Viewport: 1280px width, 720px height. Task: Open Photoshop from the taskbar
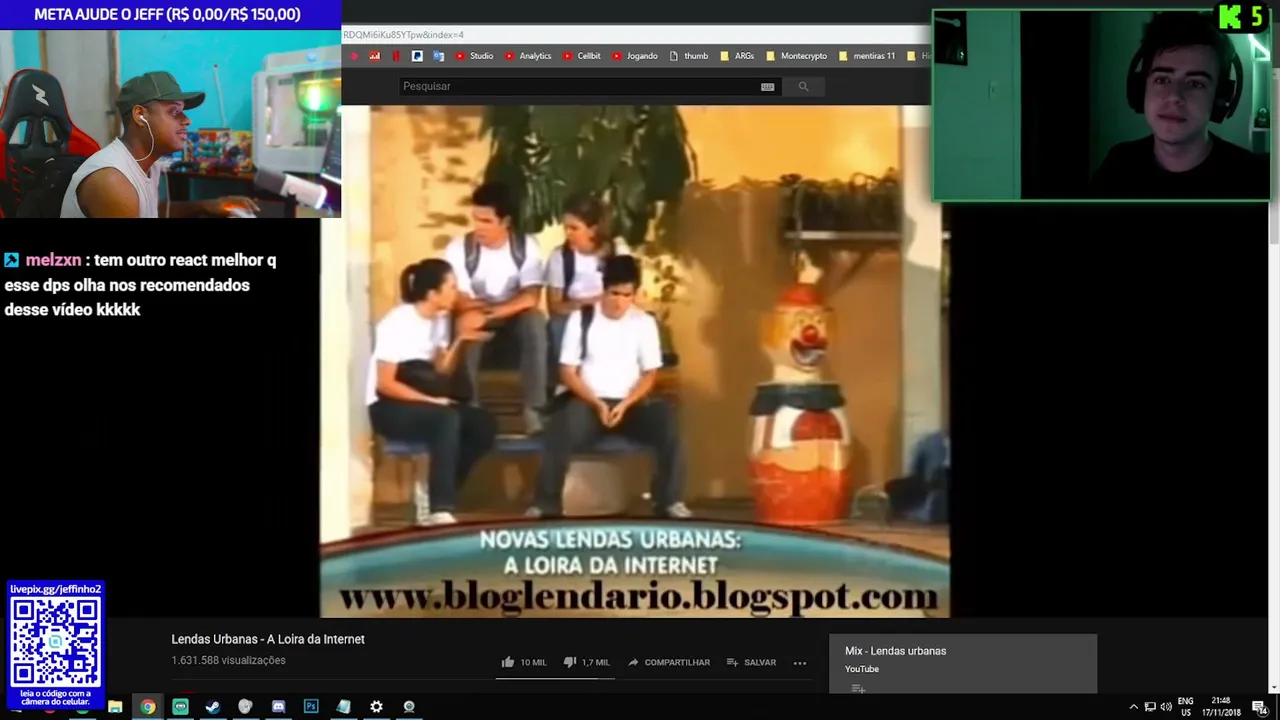click(x=311, y=707)
